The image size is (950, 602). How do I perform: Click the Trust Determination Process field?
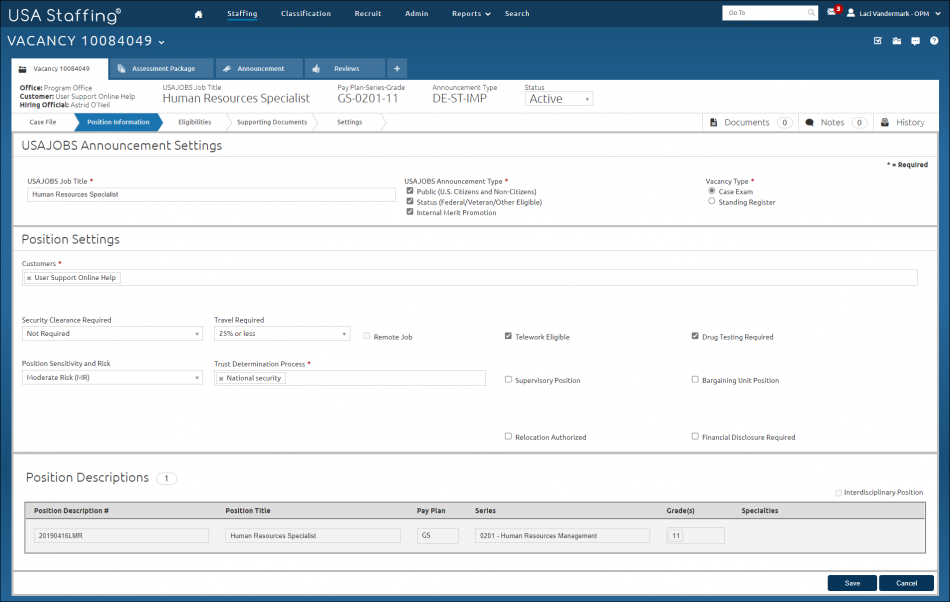(350, 378)
